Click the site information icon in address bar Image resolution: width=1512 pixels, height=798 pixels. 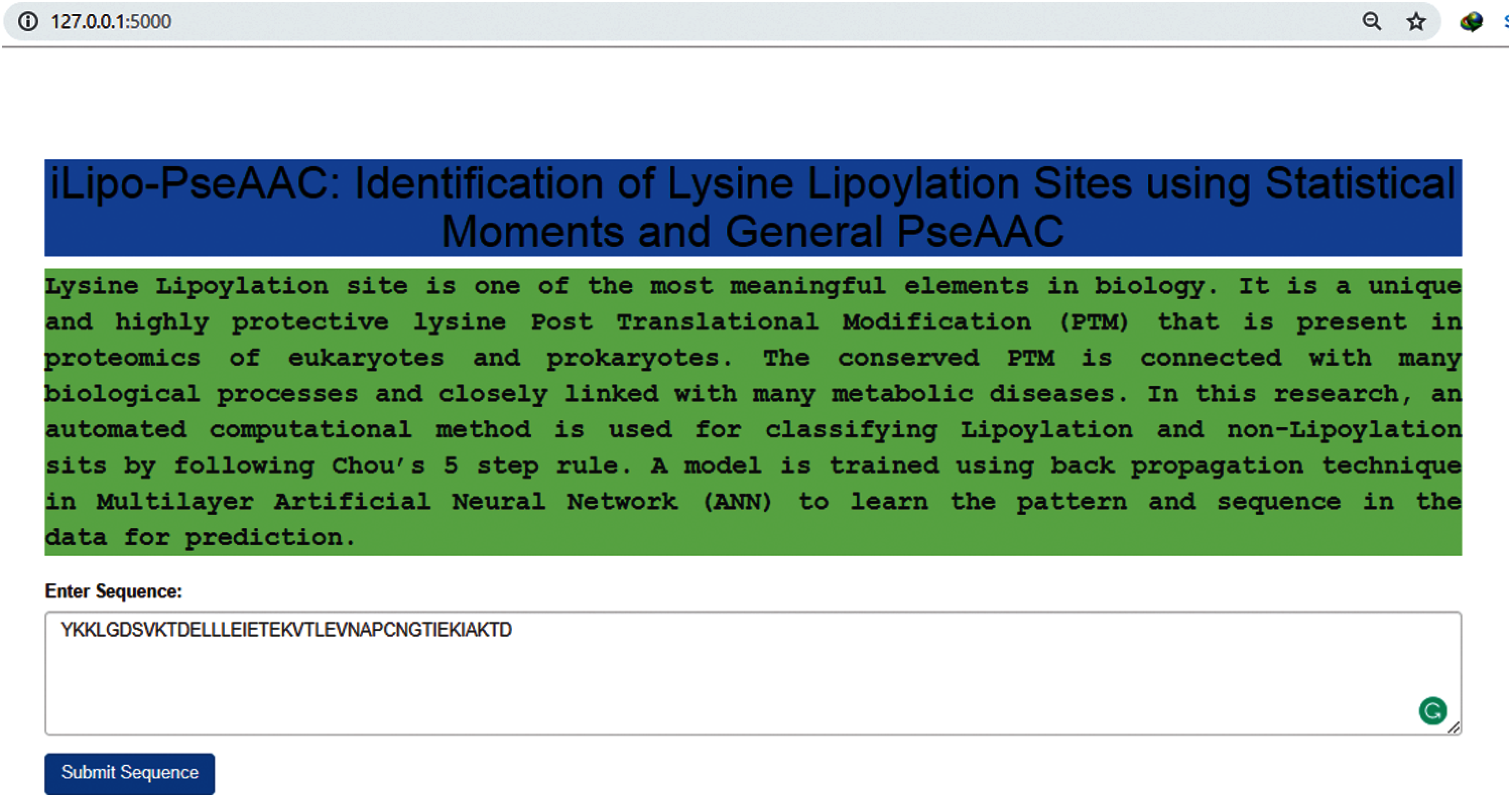tap(28, 22)
